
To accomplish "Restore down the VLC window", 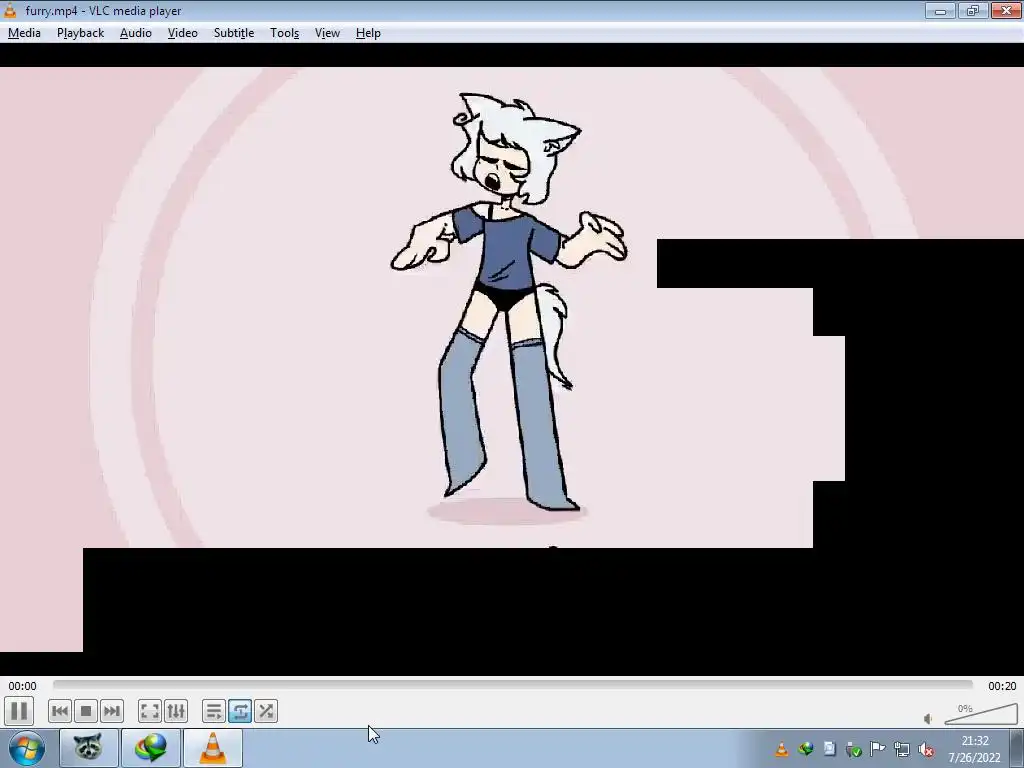I will click(x=973, y=10).
